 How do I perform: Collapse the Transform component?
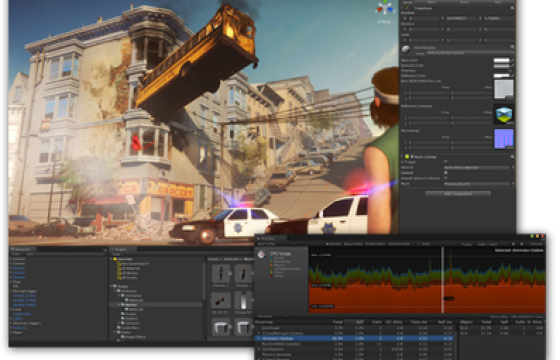coord(402,8)
